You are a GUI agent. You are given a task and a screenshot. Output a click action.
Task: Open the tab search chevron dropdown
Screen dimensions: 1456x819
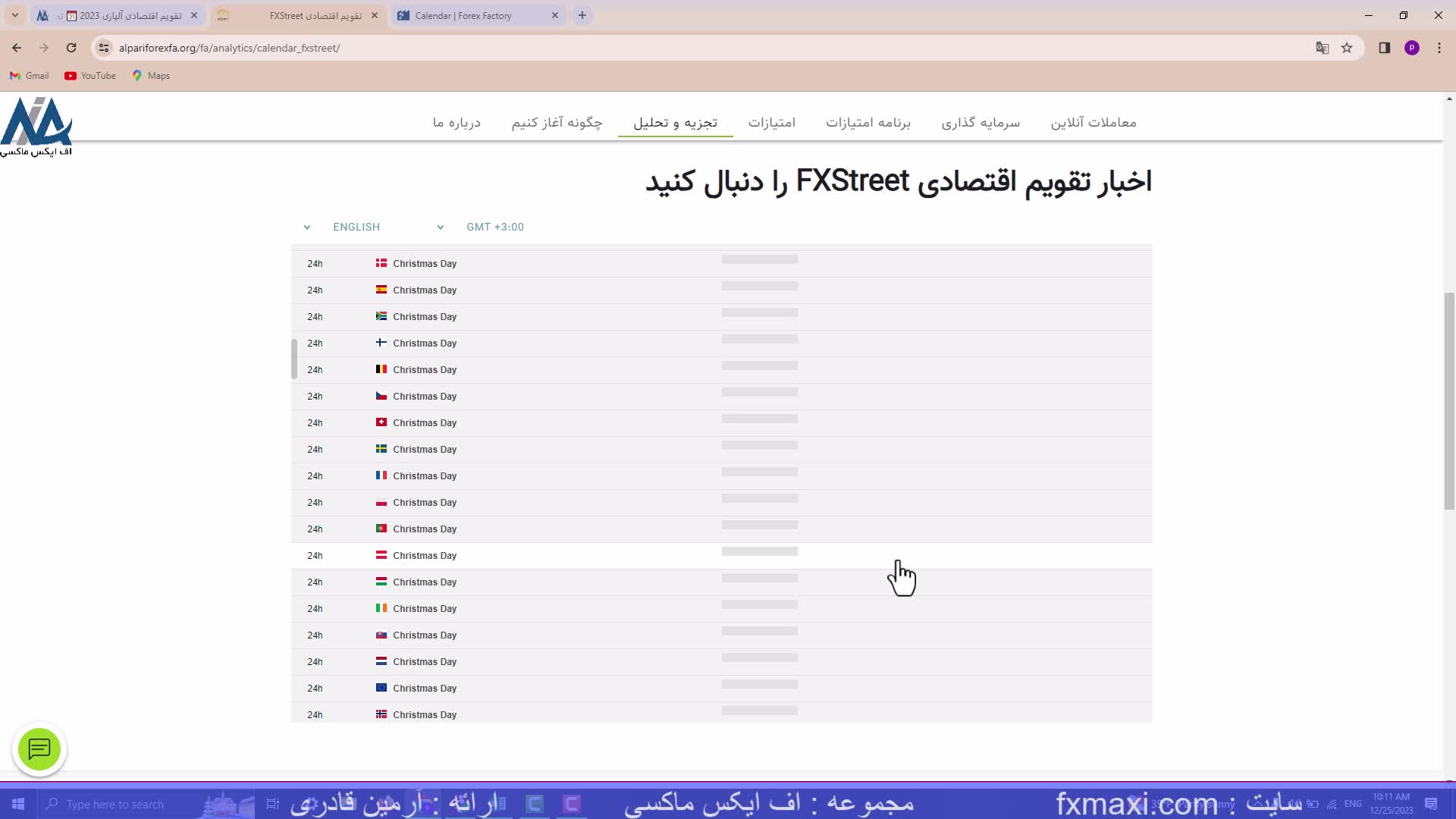pos(14,15)
